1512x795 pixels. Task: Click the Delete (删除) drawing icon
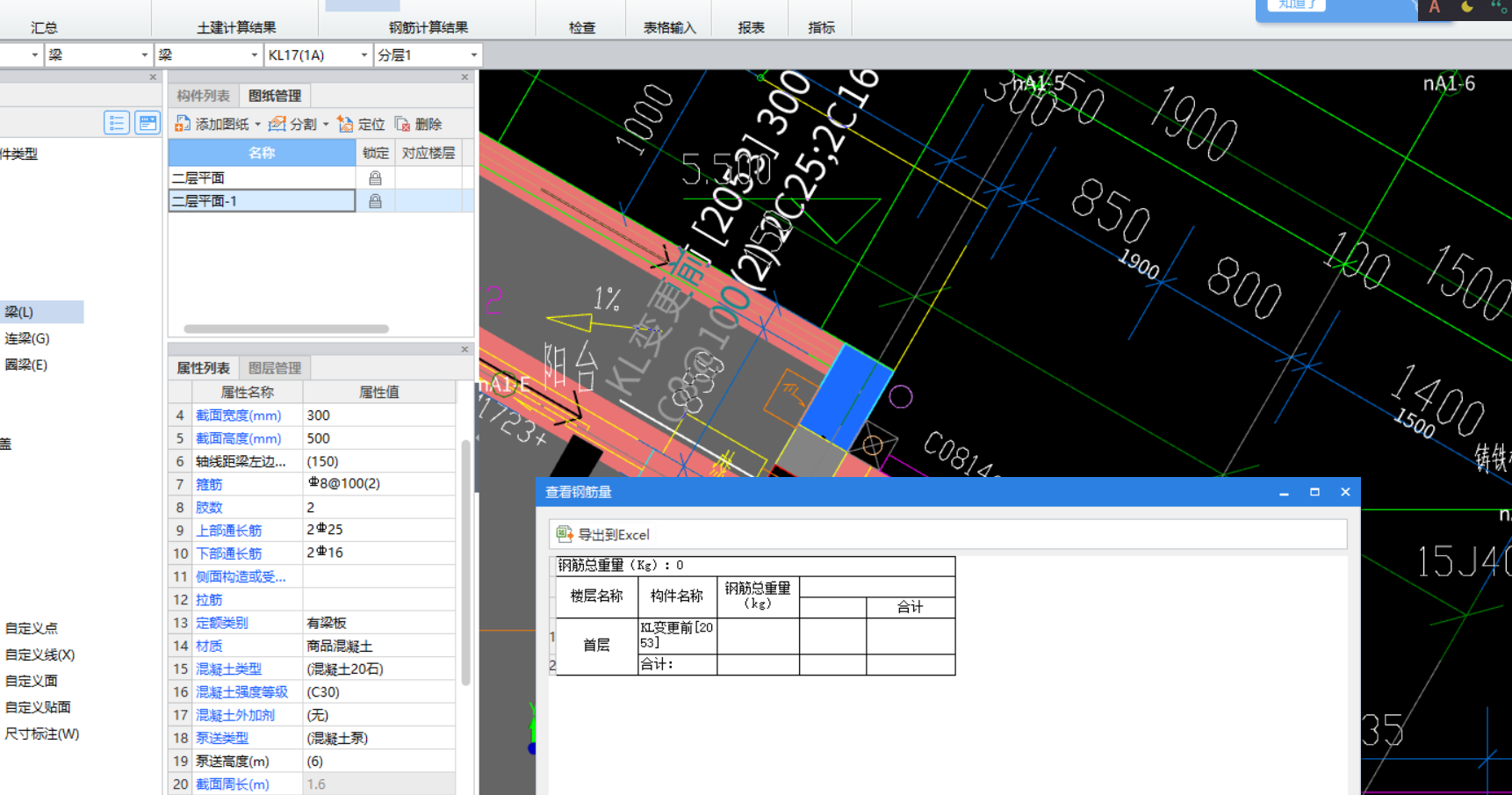(x=402, y=124)
